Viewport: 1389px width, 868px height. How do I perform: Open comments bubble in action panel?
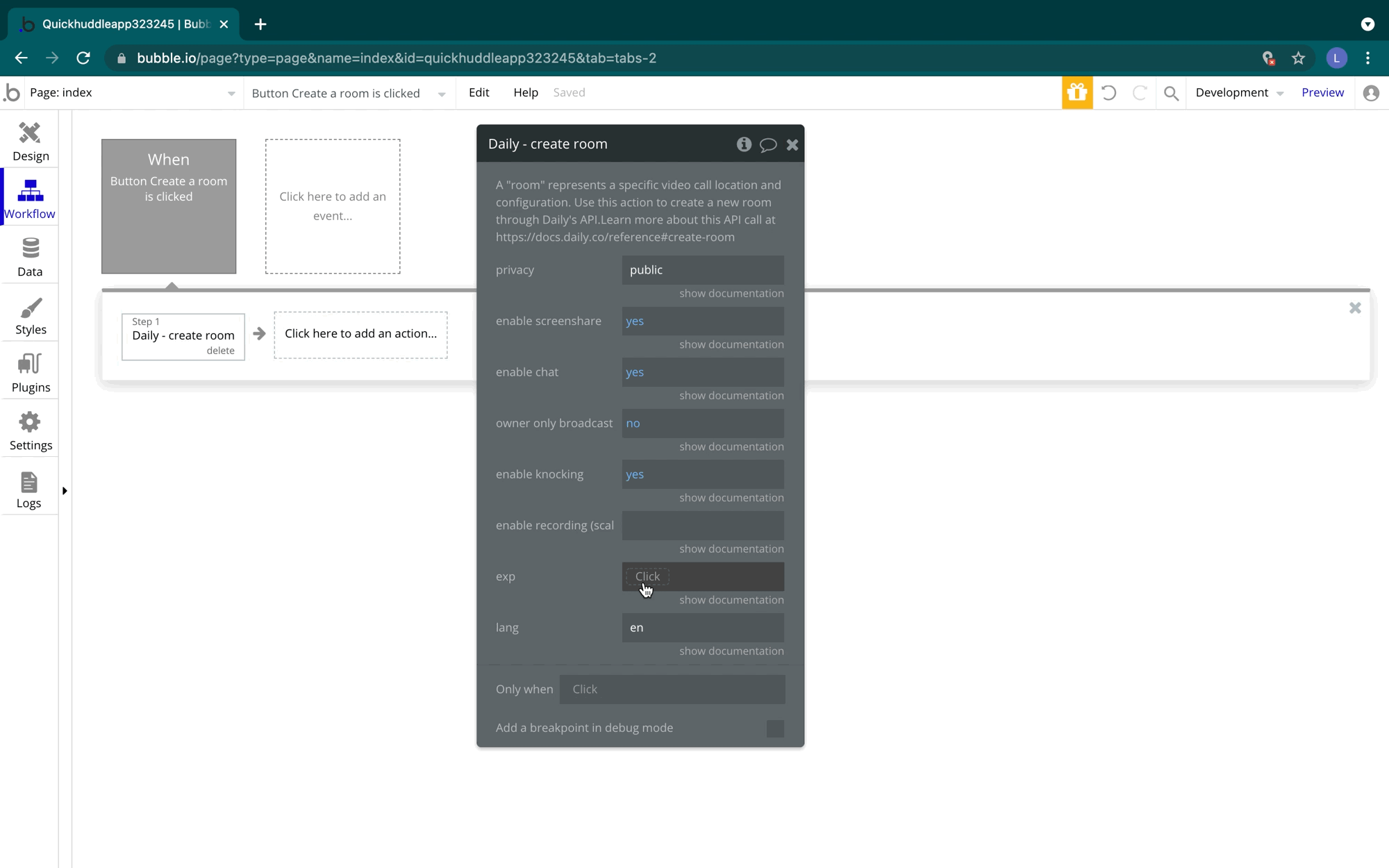click(767, 144)
